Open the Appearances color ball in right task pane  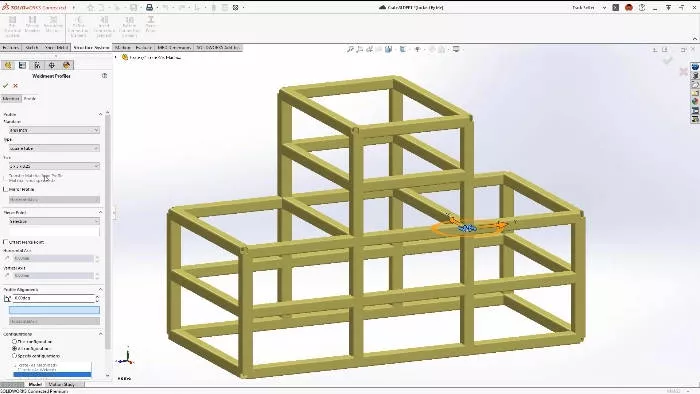point(695,102)
